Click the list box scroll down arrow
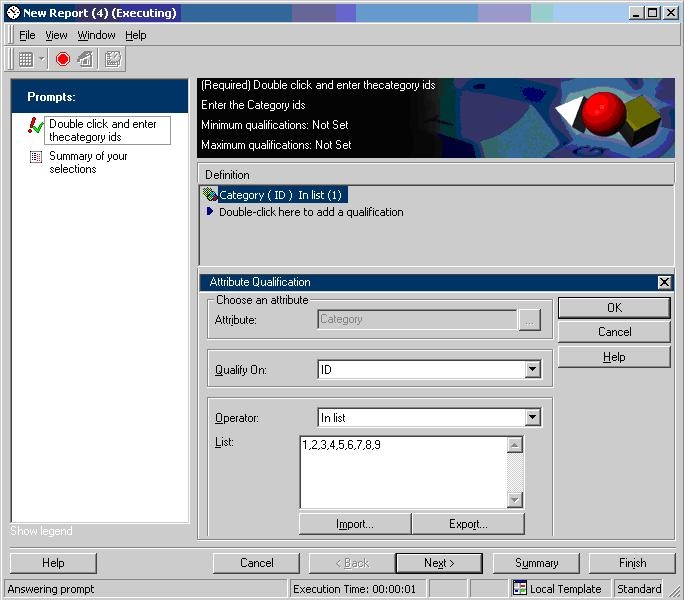 click(x=515, y=500)
